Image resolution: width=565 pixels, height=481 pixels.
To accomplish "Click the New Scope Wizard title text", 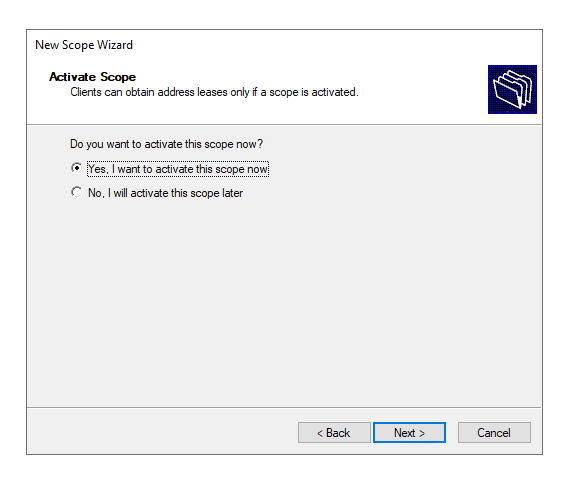I will [x=84, y=45].
